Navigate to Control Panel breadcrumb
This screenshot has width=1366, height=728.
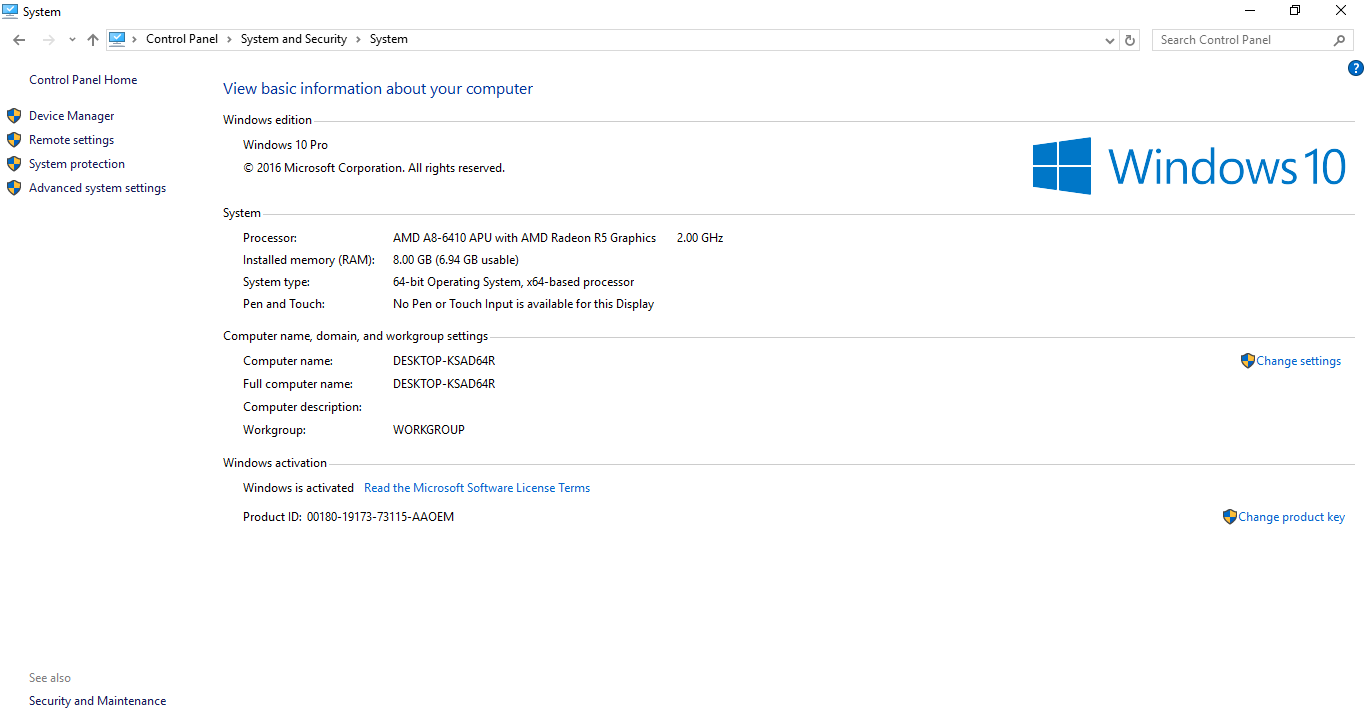[x=181, y=39]
